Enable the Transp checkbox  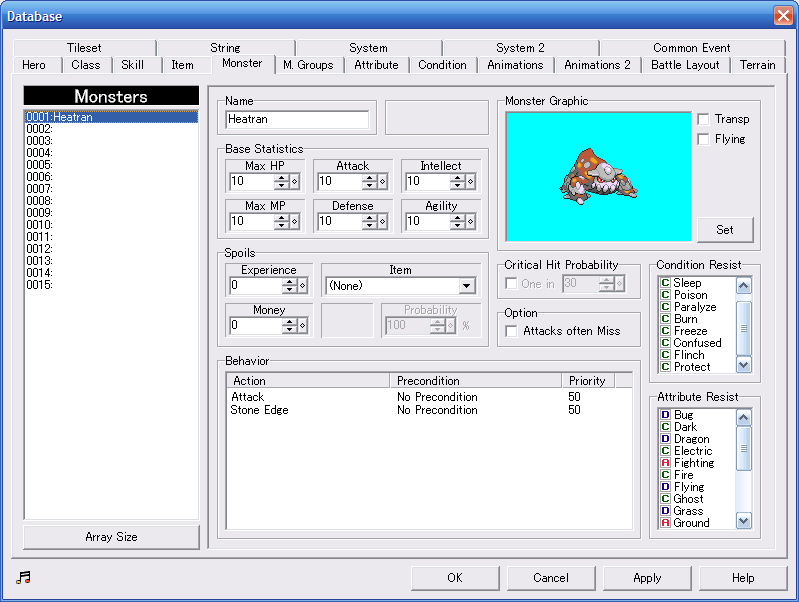(x=704, y=119)
